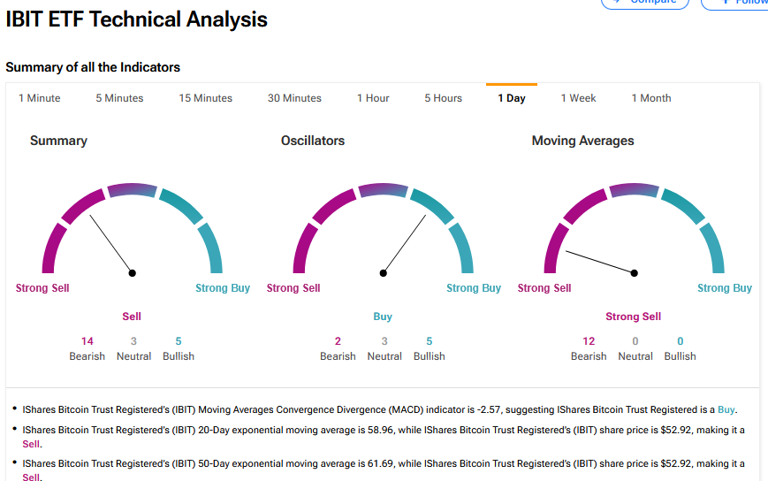
Task: Click the Sell link after 20-Day EMA text
Action: (x=32, y=444)
